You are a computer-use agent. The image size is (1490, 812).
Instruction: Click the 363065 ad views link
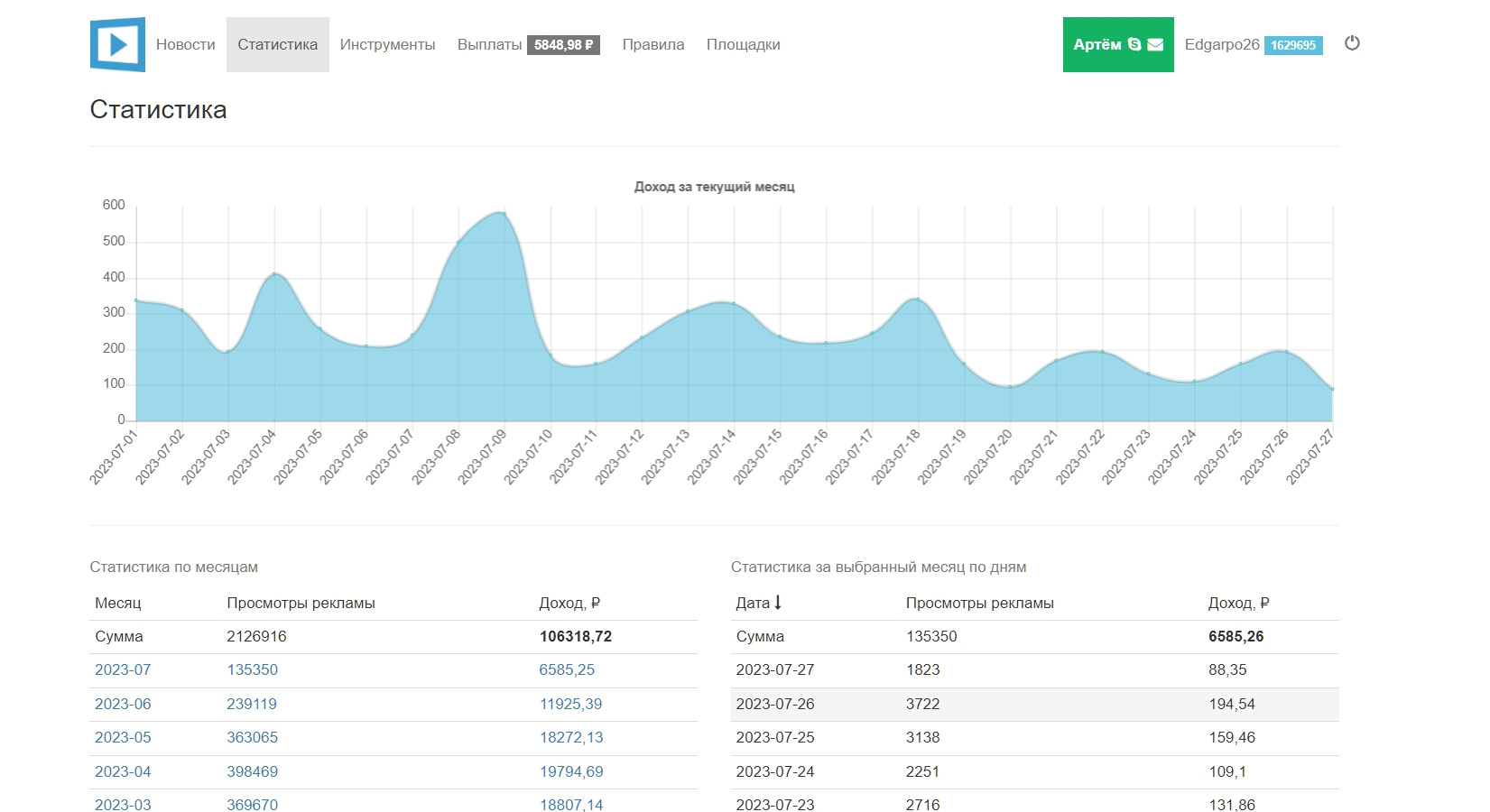coord(252,737)
